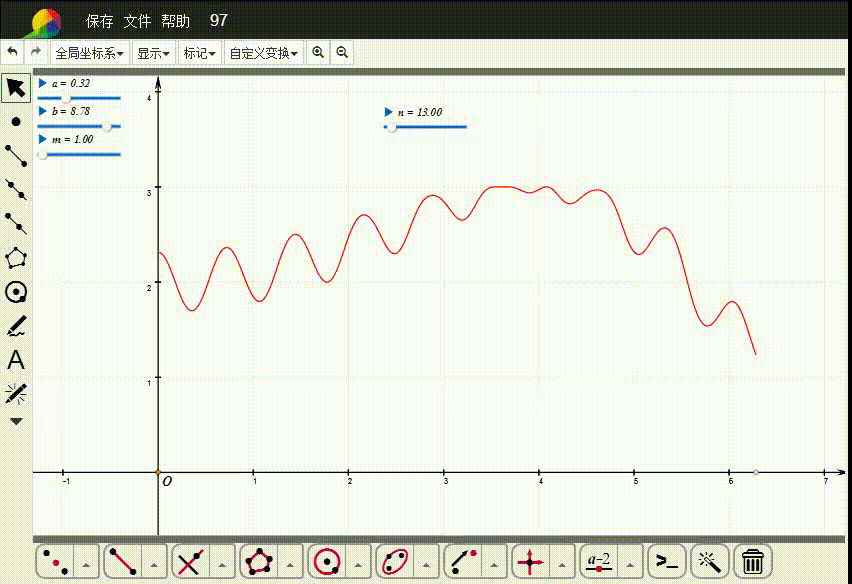
Task: Expand the bottom points tool options
Action: pyautogui.click(x=86, y=564)
